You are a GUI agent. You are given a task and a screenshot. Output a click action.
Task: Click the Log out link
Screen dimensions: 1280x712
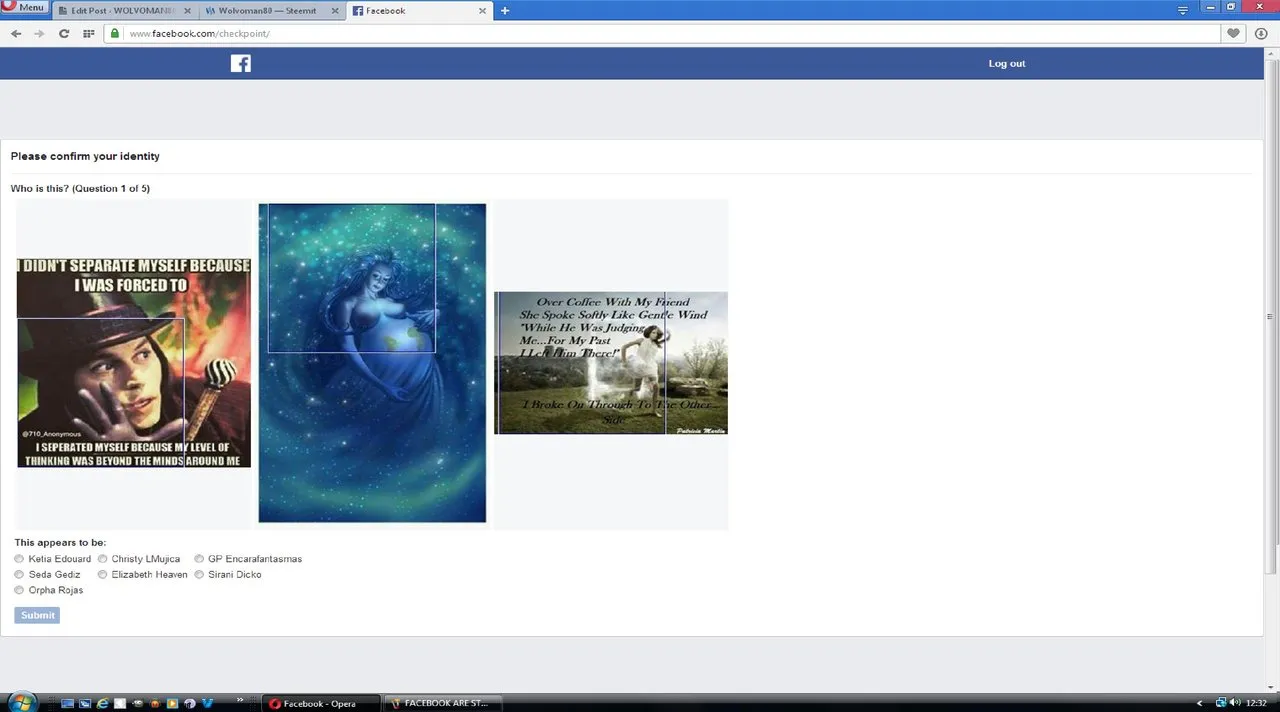pyautogui.click(x=1007, y=63)
